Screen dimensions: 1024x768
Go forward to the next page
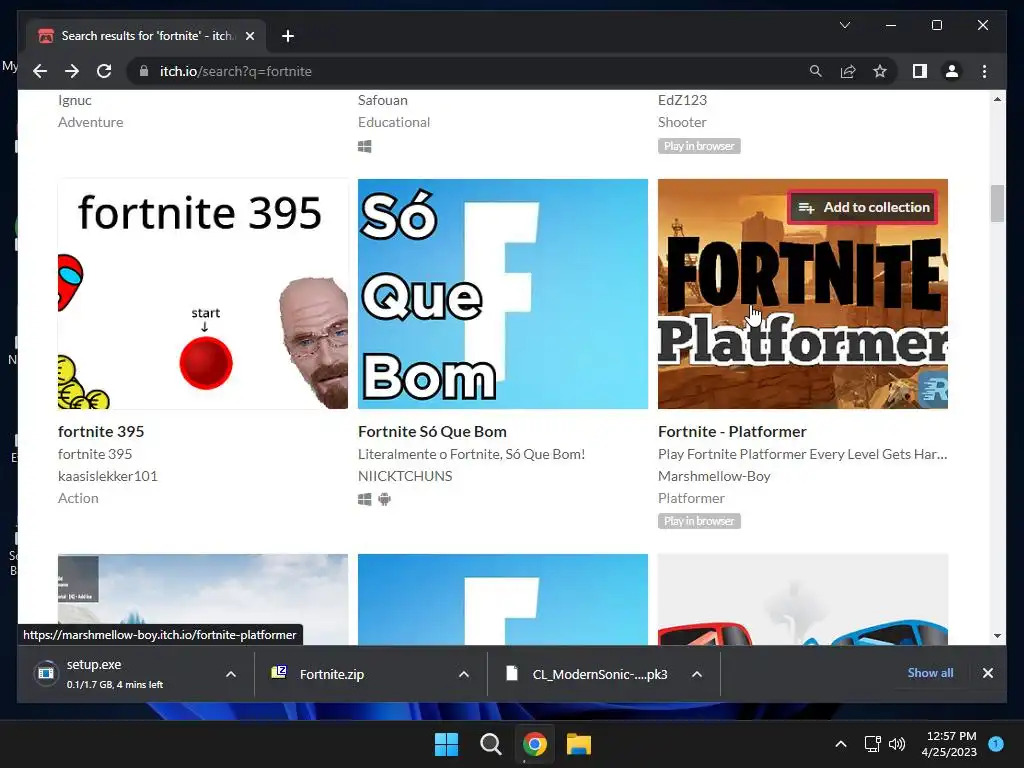click(x=72, y=71)
